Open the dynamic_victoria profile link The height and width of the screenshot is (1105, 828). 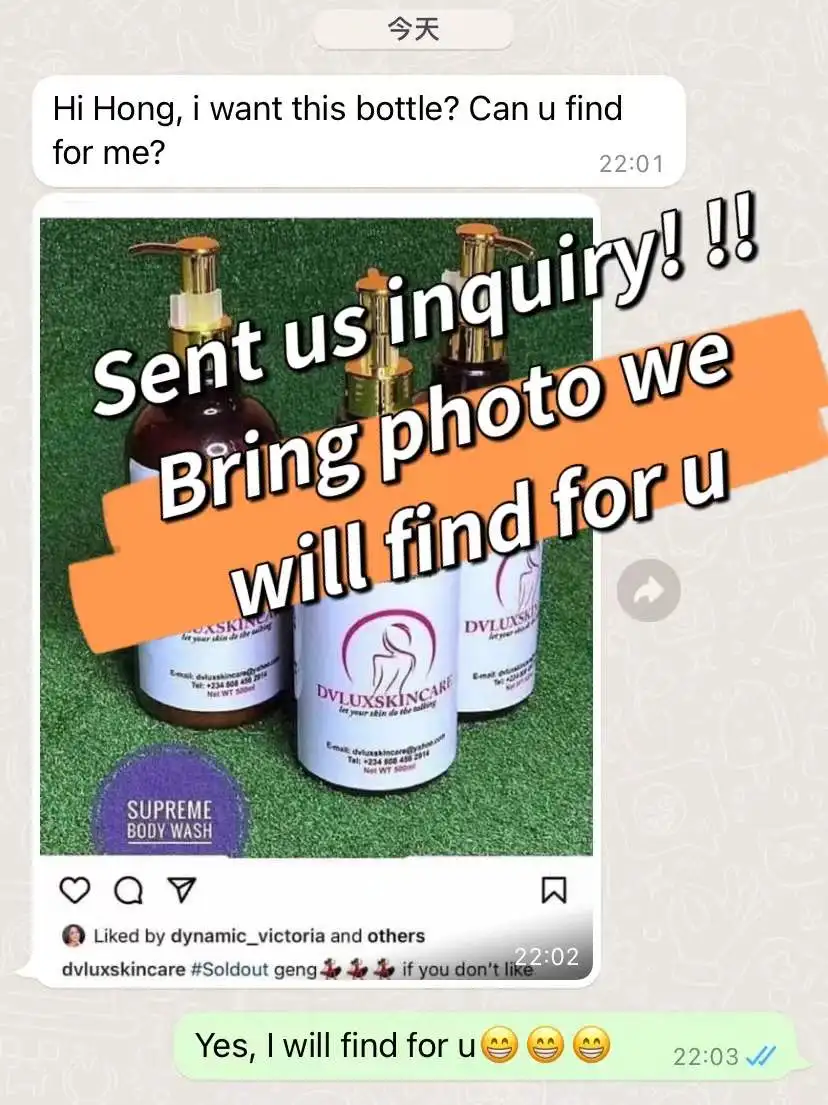click(247, 936)
